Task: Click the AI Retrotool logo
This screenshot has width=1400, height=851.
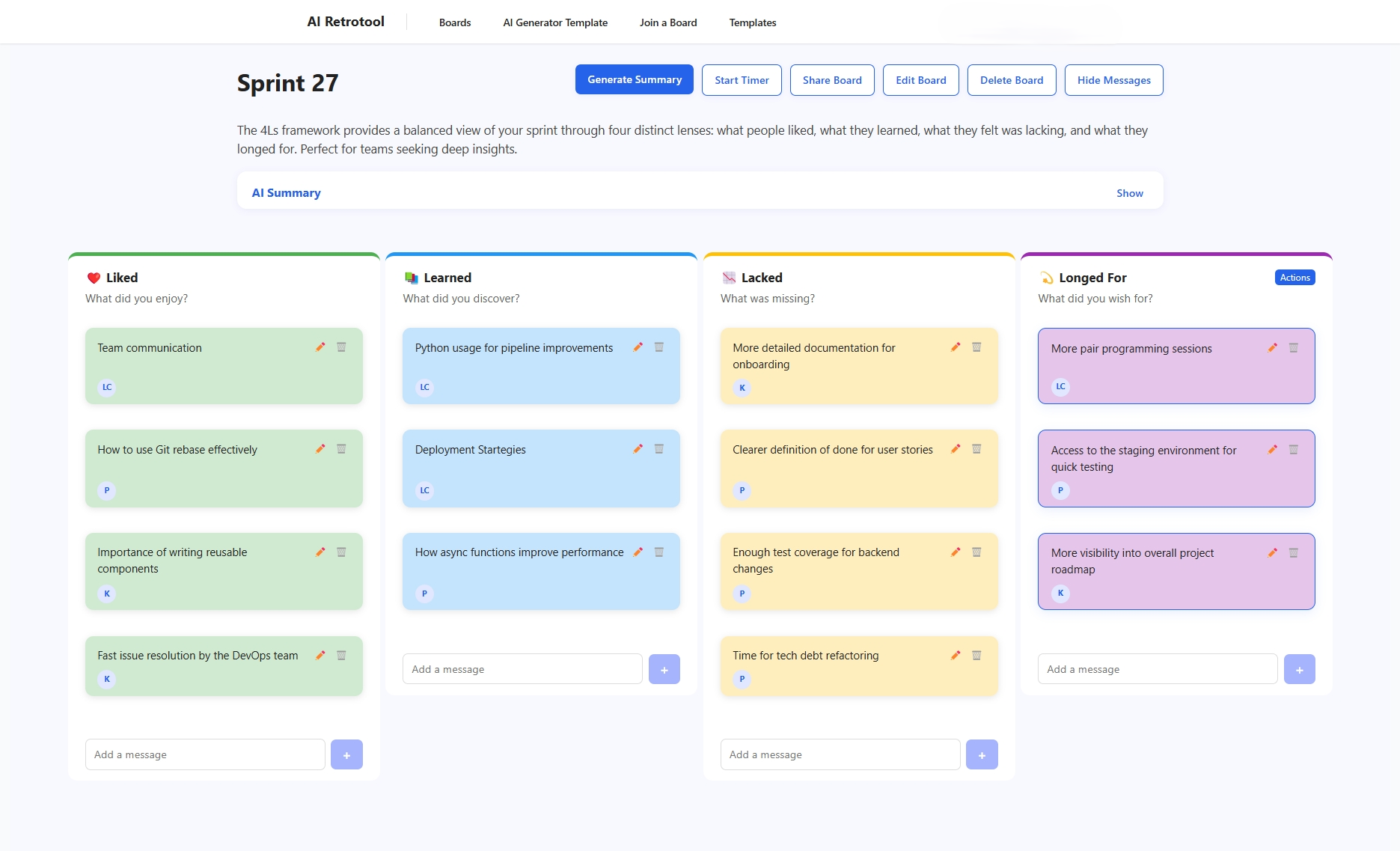Action: pyautogui.click(x=346, y=22)
